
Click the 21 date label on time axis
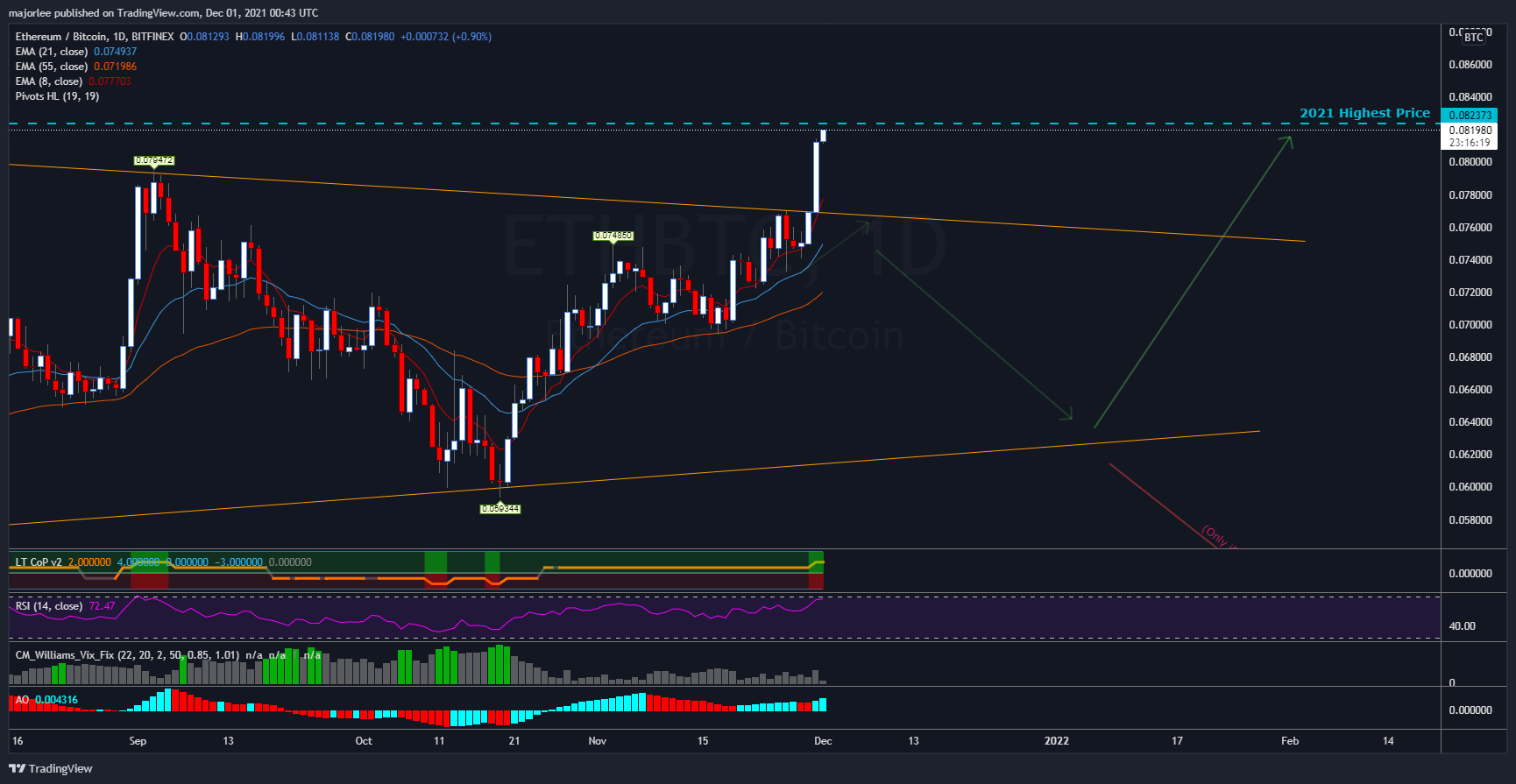tap(514, 741)
